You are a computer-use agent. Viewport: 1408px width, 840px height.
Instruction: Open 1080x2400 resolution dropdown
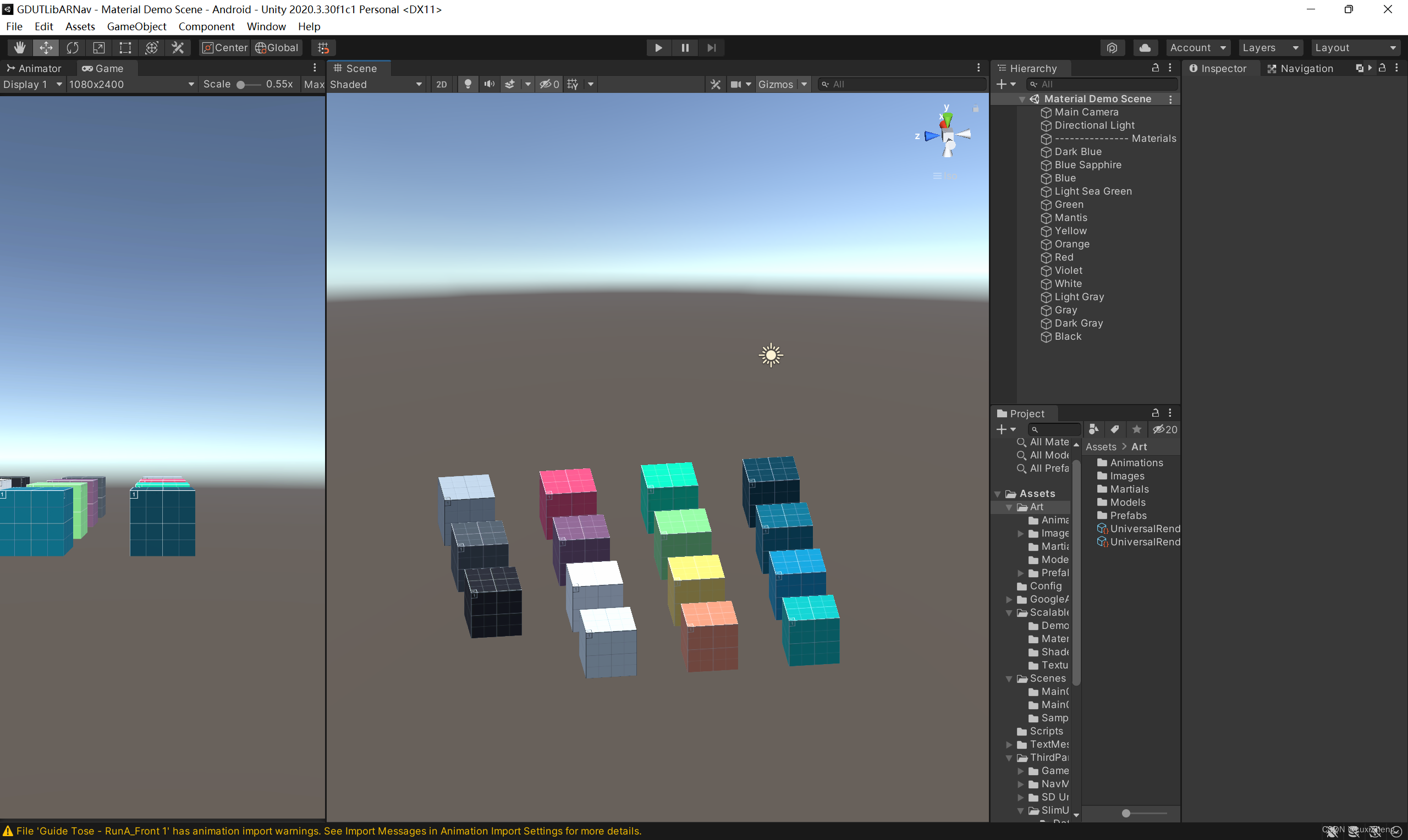[x=131, y=84]
